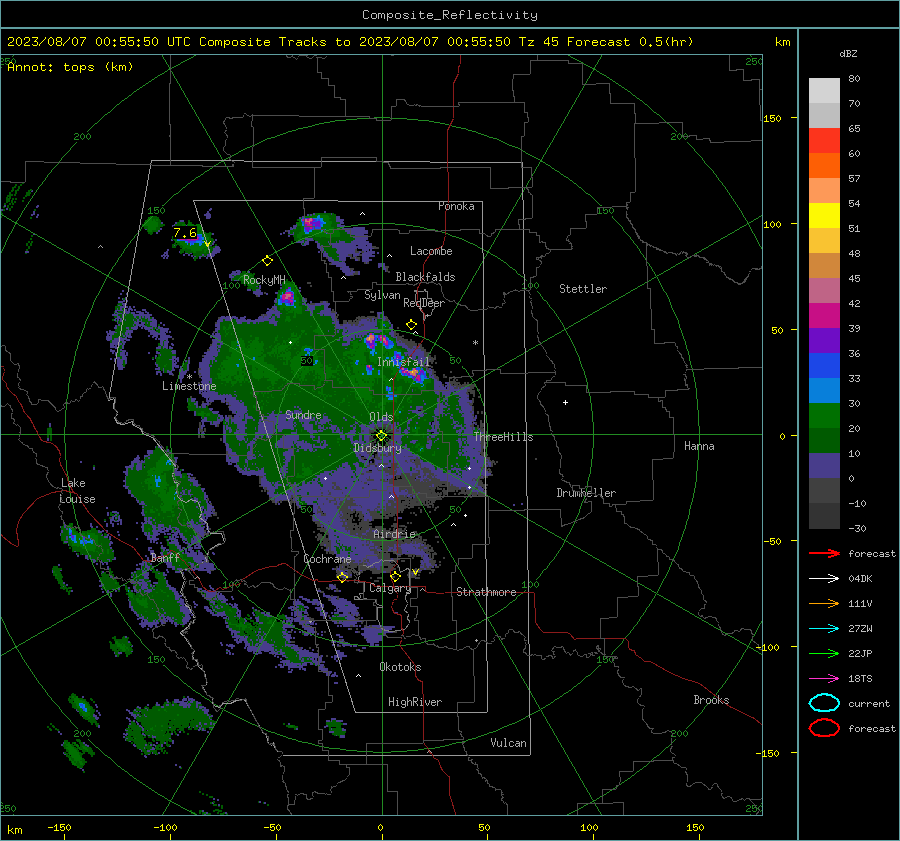Click the white plus marker west of Hanna
Image resolution: width=900 pixels, height=841 pixels.
click(565, 402)
